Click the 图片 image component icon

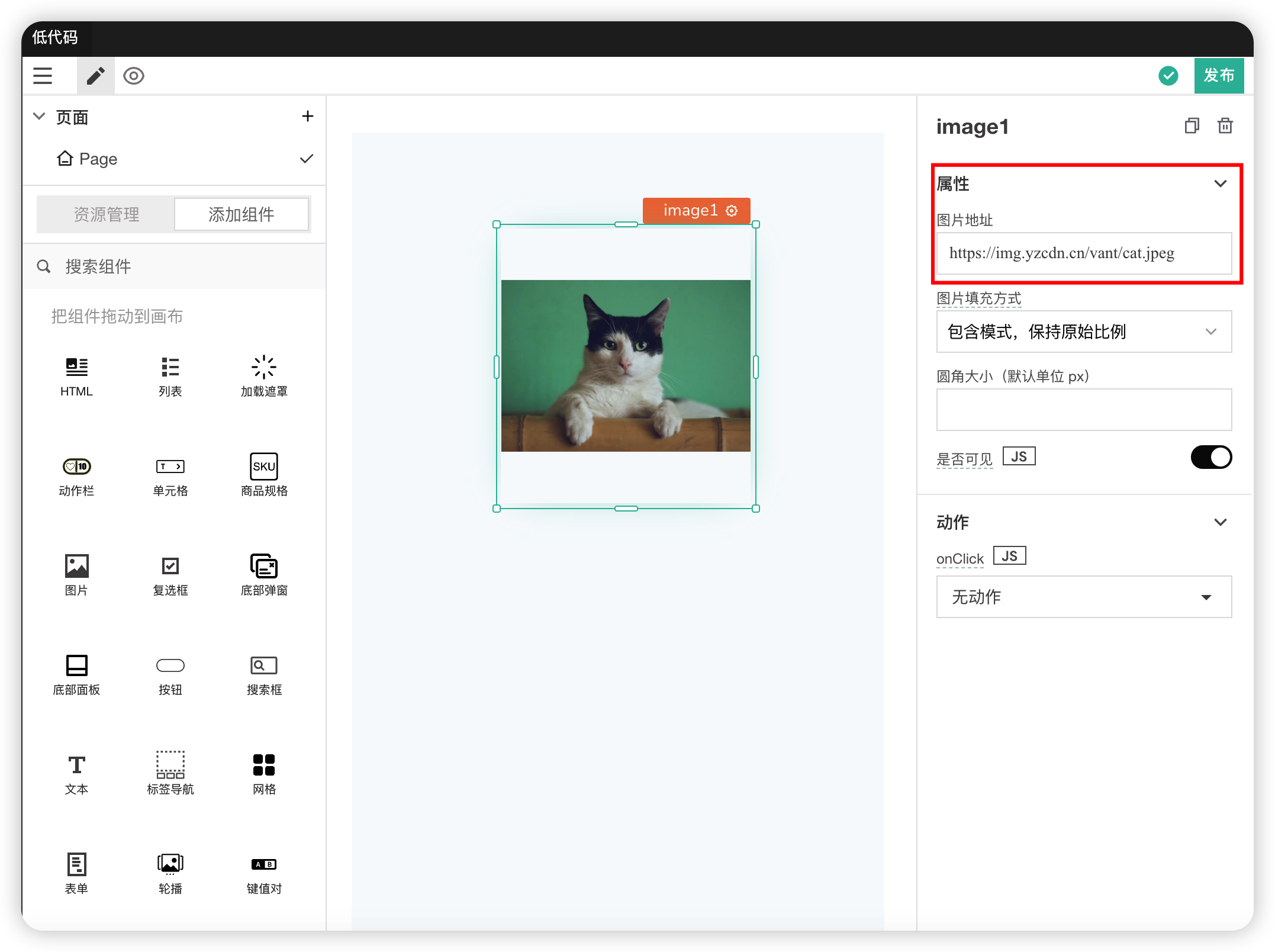(76, 567)
